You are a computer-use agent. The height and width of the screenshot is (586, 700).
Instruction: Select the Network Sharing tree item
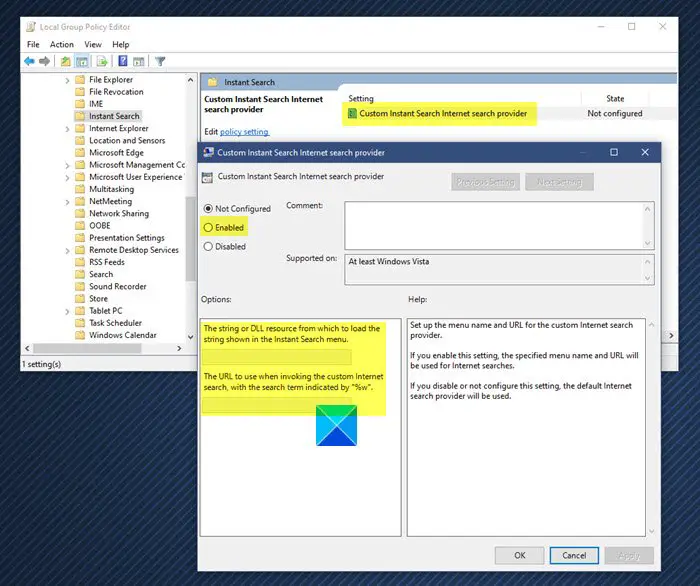click(x=119, y=213)
